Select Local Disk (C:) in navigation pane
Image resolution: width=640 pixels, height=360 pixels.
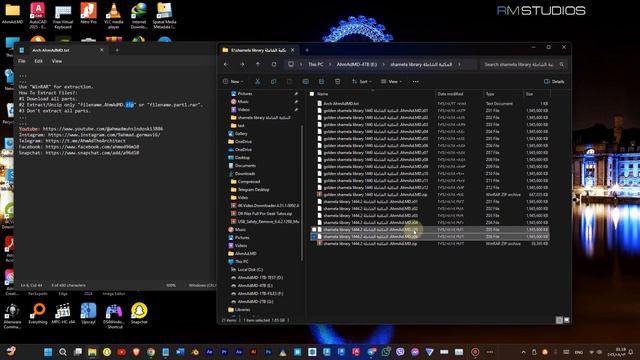point(250,269)
